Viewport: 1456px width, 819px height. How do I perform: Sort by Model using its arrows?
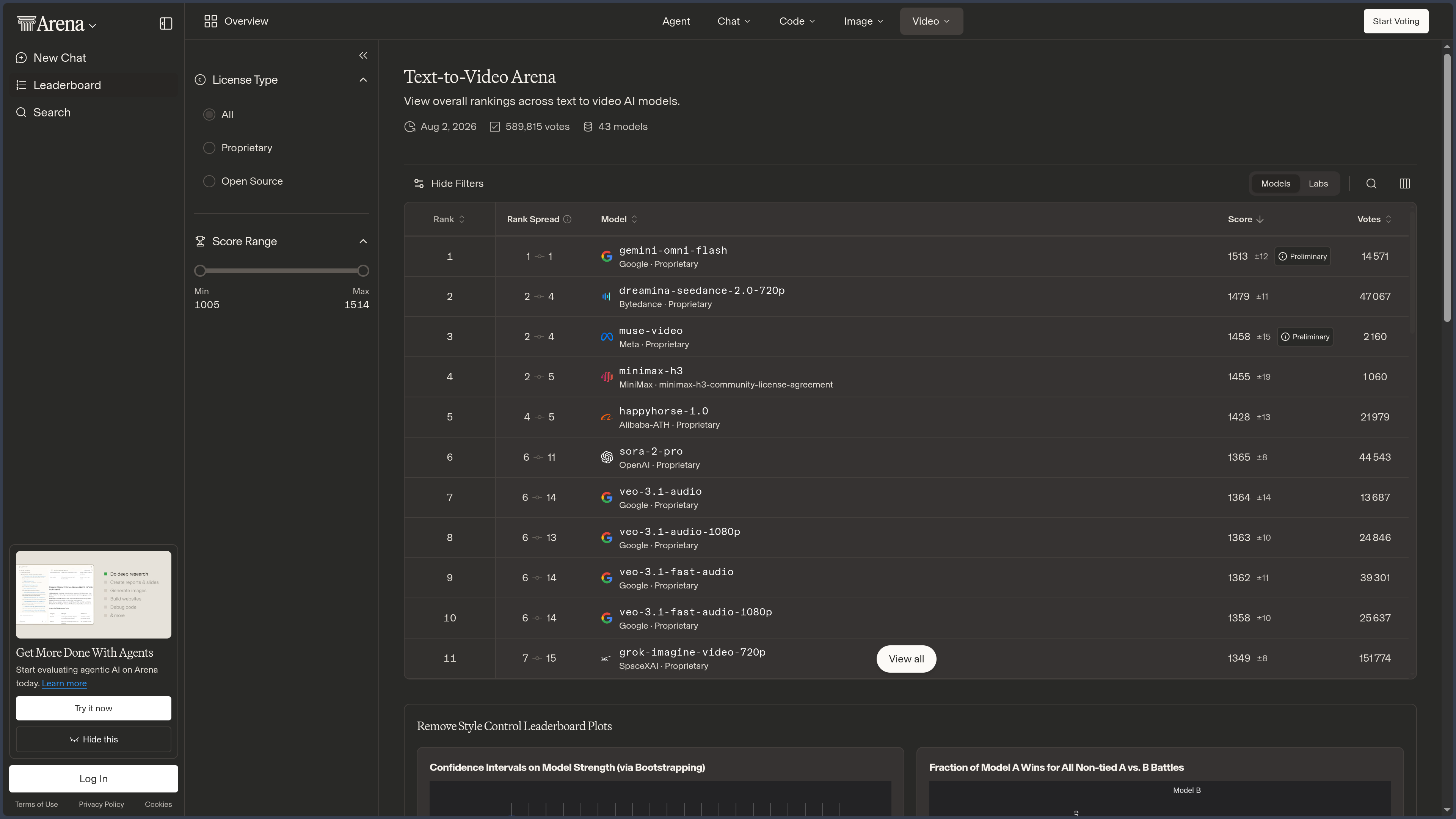click(634, 219)
